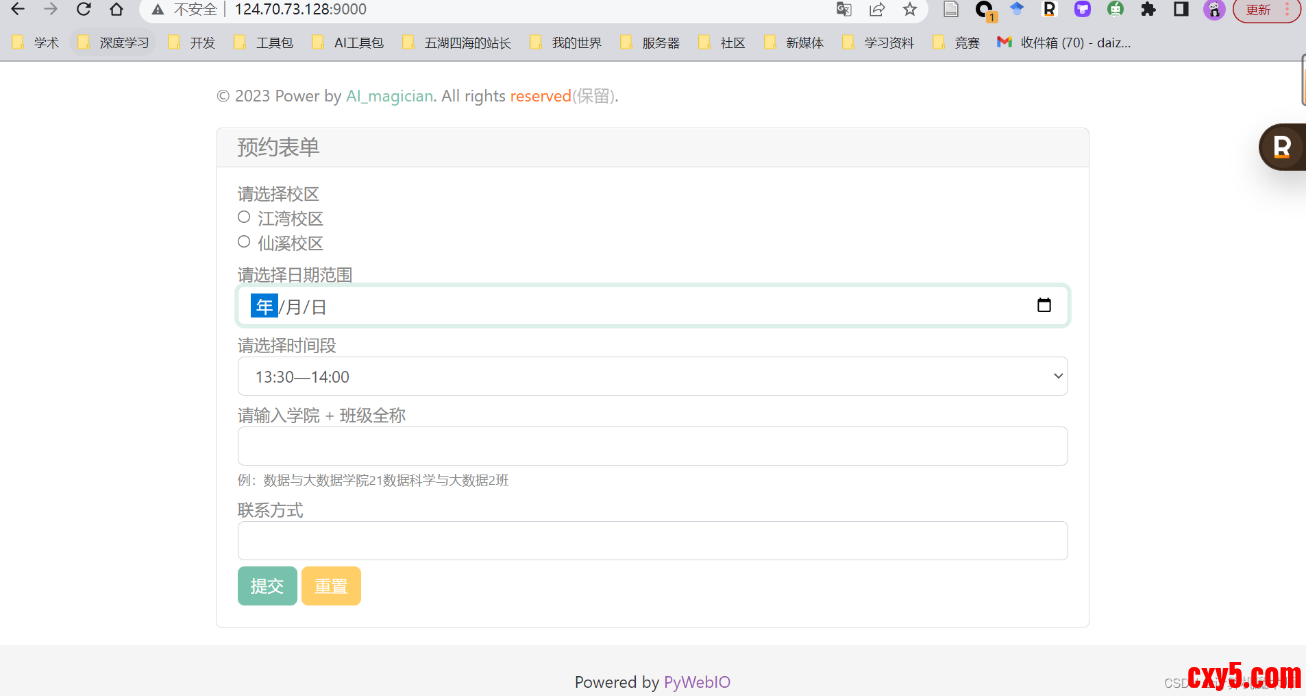Open the extensions puzzle icon
The height and width of the screenshot is (696, 1306).
(x=1148, y=10)
